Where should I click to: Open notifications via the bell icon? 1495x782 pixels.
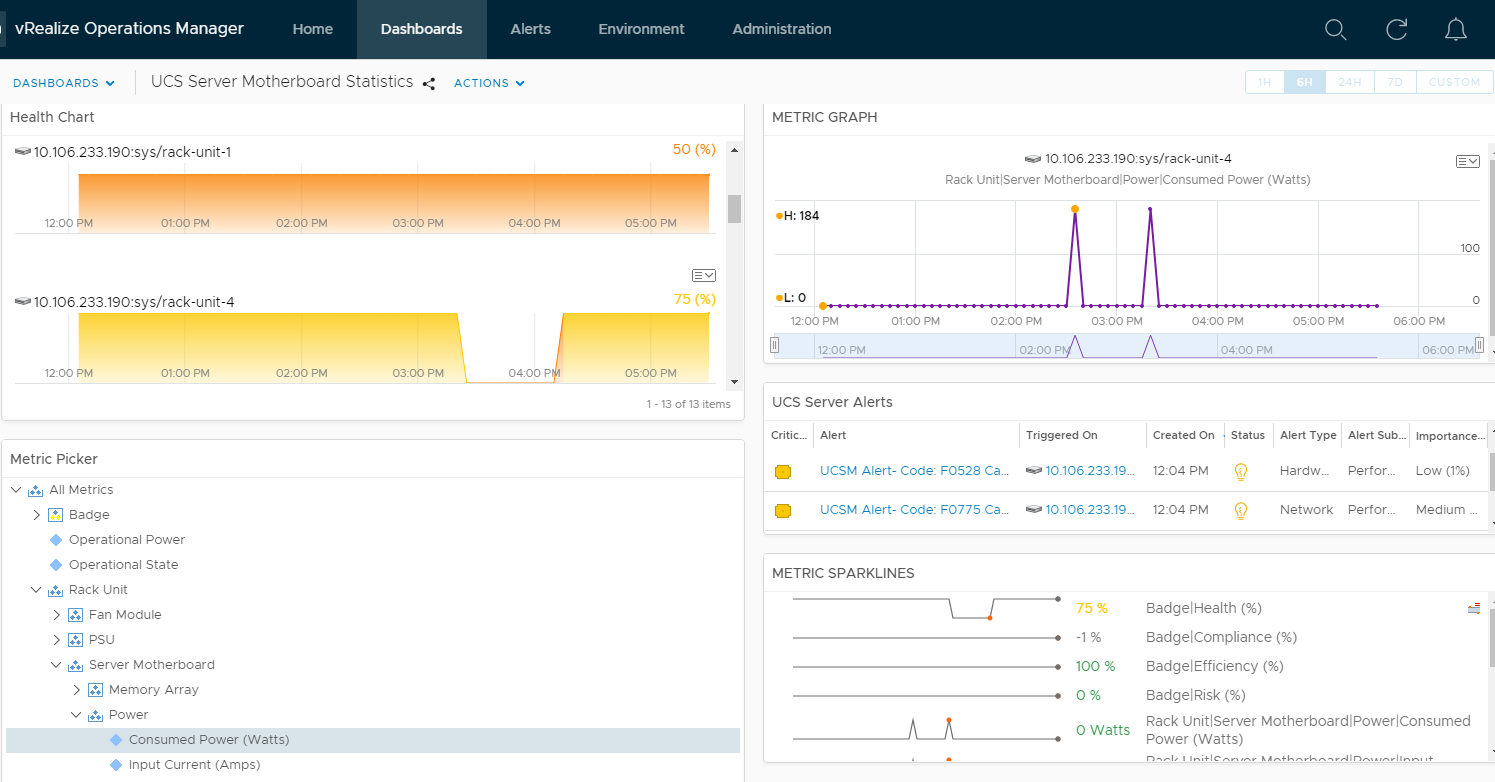click(1455, 29)
